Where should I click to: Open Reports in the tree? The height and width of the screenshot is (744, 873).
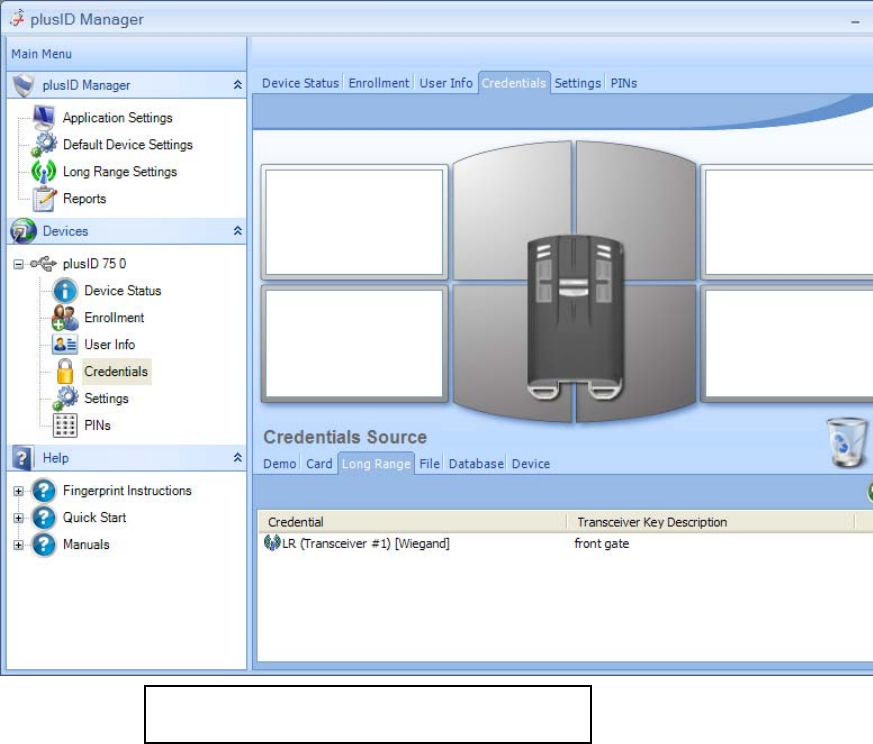[x=84, y=199]
